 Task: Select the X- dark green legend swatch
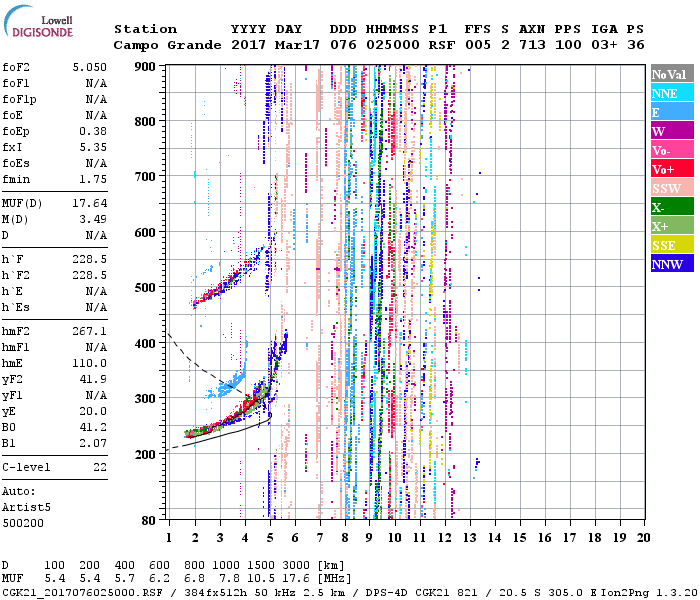(672, 206)
